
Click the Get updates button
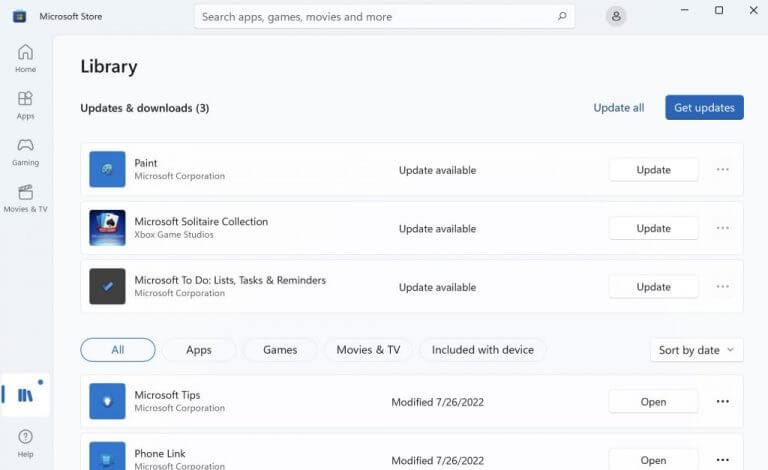[704, 108]
